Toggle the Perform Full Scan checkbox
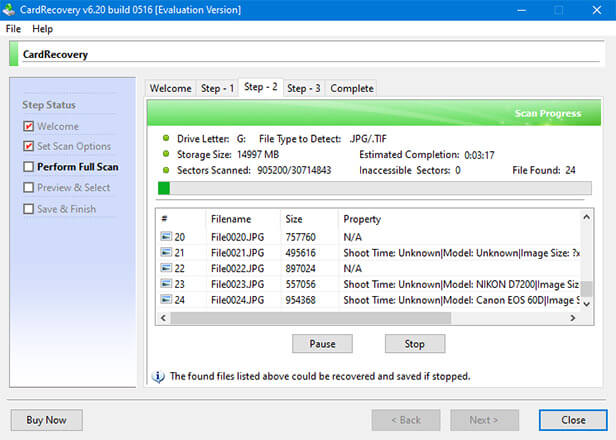 [x=28, y=167]
